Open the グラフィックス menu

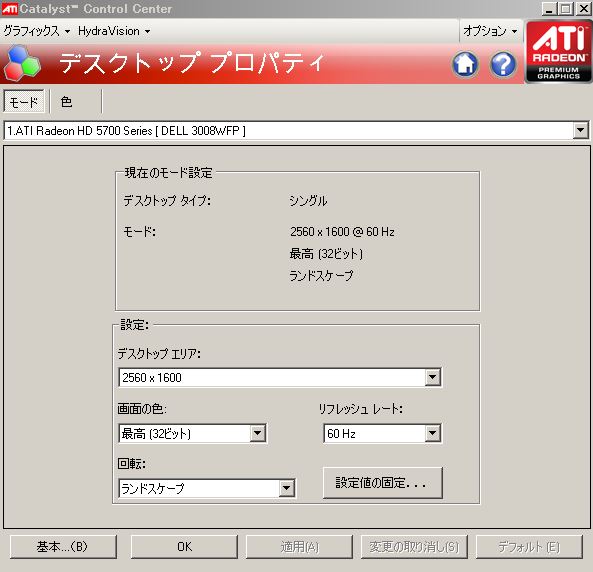(37, 31)
